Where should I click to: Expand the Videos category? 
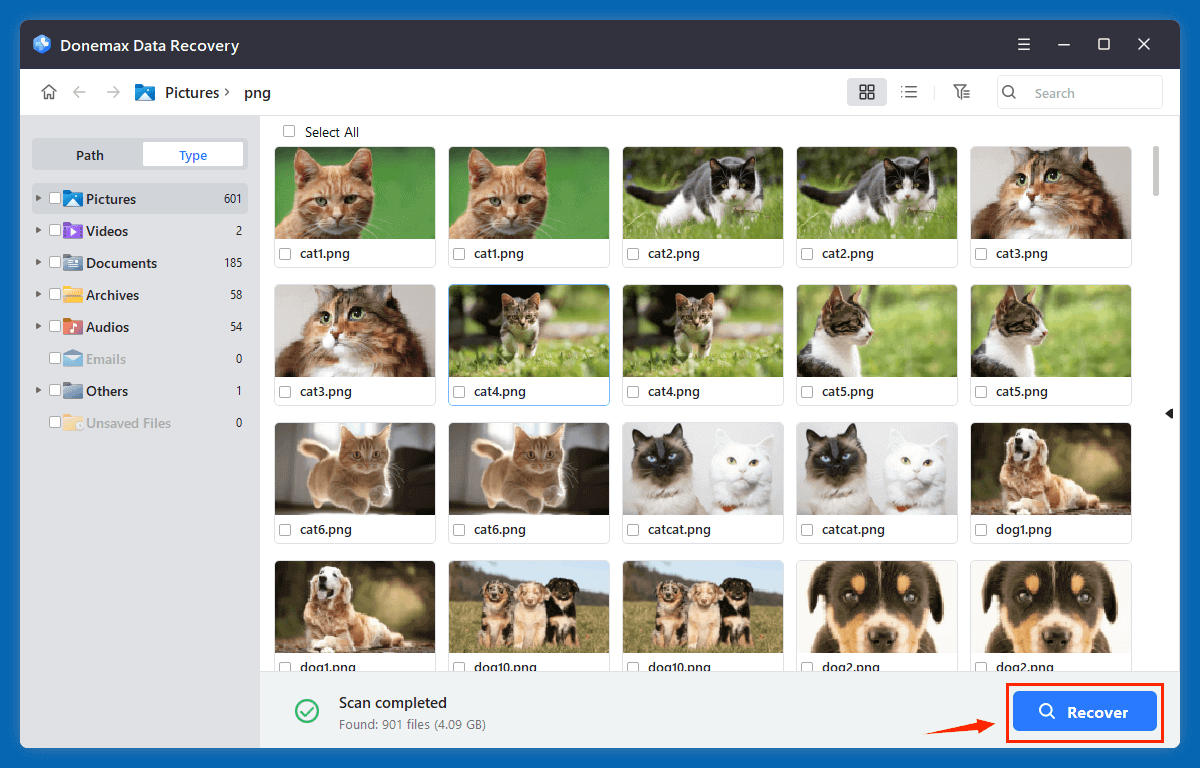(37, 230)
